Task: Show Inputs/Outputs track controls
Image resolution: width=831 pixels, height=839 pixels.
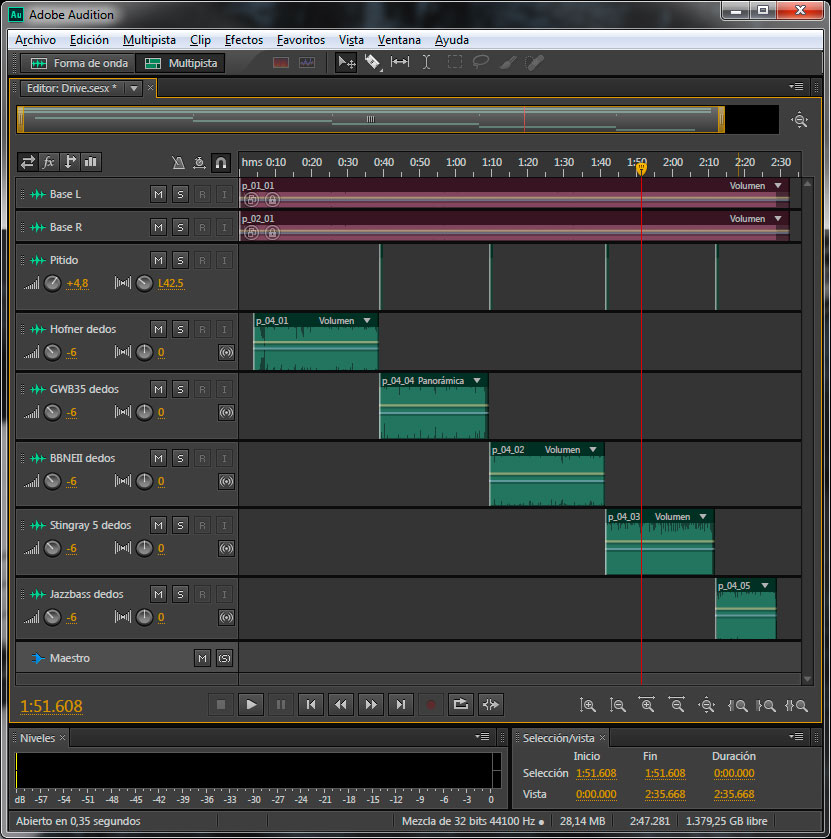Action: [x=28, y=162]
